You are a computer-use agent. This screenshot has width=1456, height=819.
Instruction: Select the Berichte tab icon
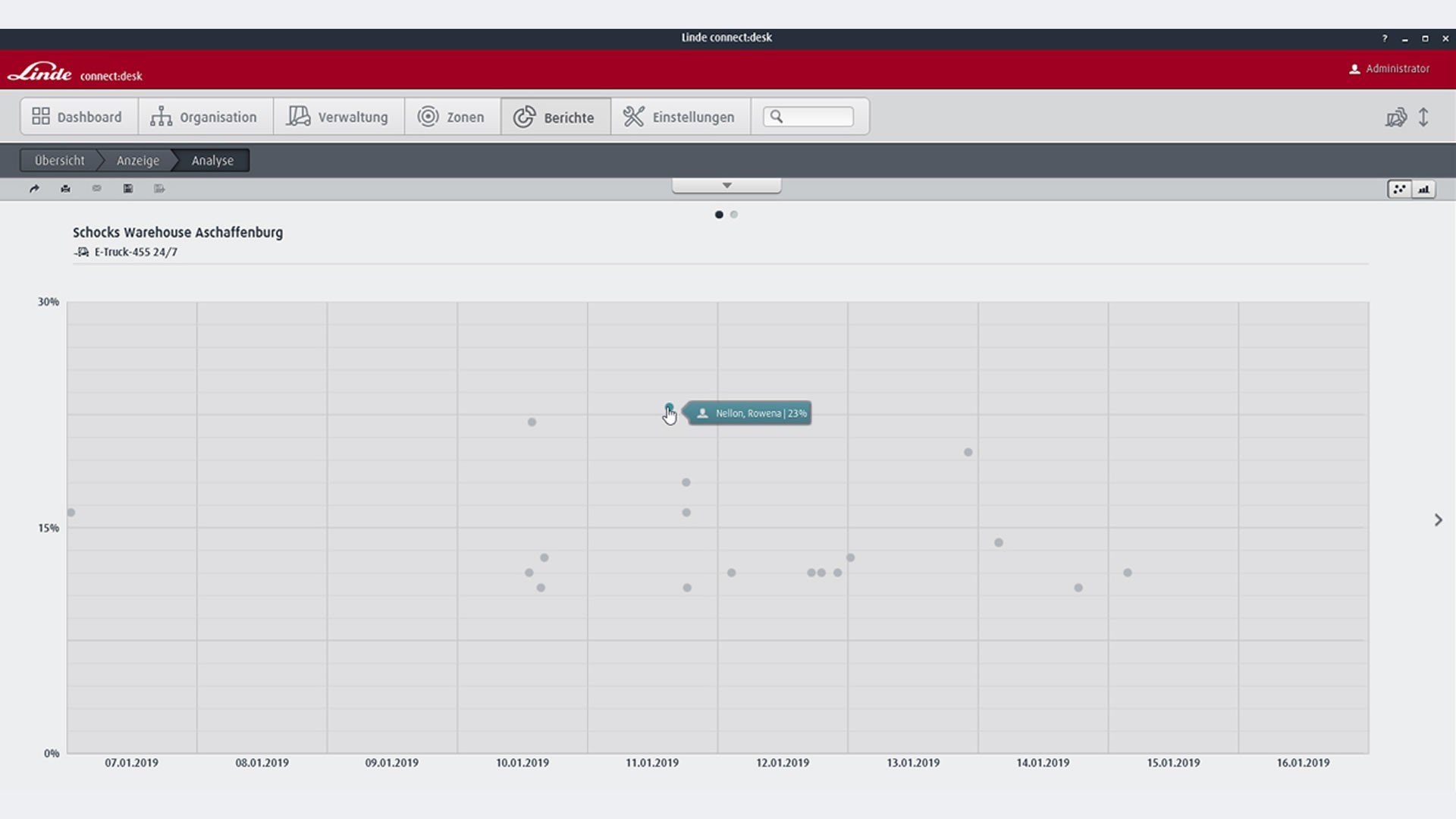(524, 116)
